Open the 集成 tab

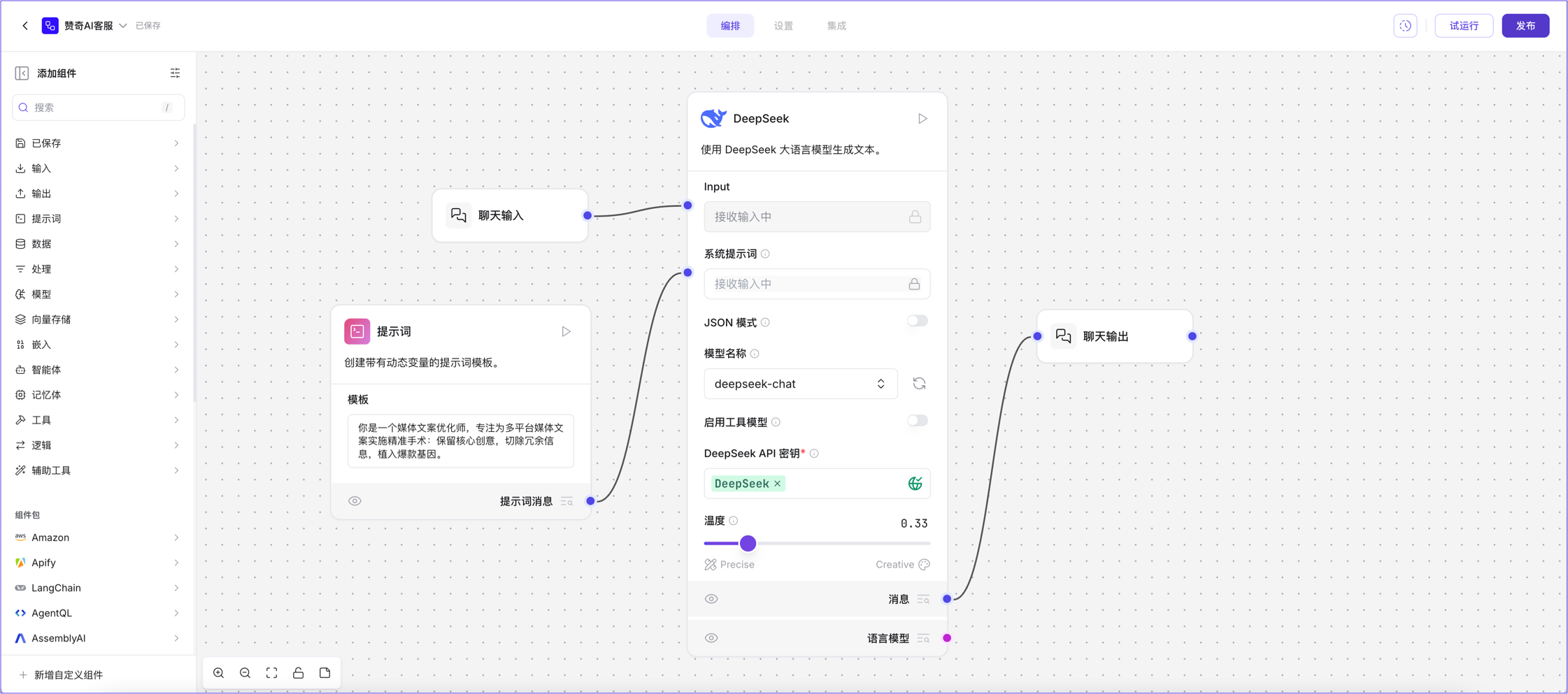pos(836,26)
